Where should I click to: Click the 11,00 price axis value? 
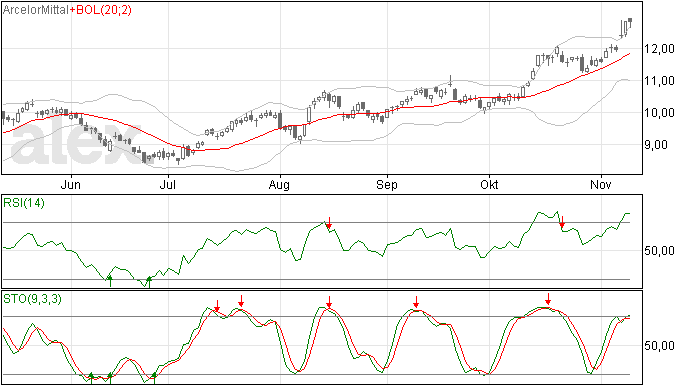tap(659, 81)
